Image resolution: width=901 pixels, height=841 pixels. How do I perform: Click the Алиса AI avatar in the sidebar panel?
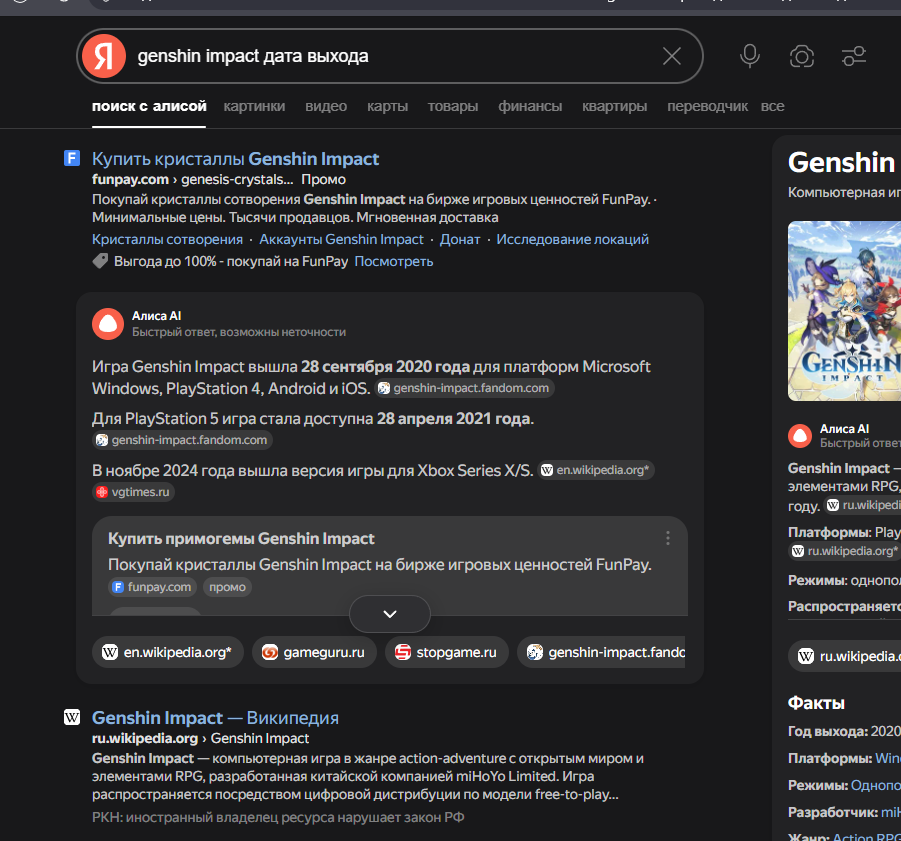click(x=800, y=436)
